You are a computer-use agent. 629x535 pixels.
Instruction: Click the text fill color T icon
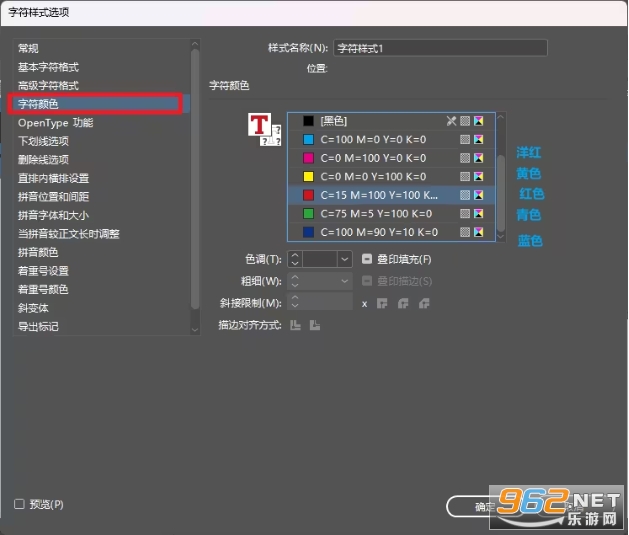click(x=259, y=125)
